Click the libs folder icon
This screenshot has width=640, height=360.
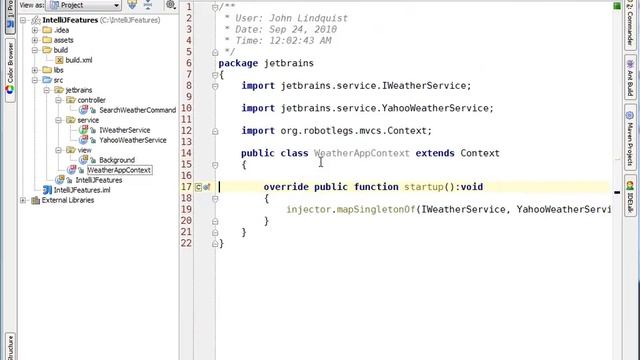point(47,70)
